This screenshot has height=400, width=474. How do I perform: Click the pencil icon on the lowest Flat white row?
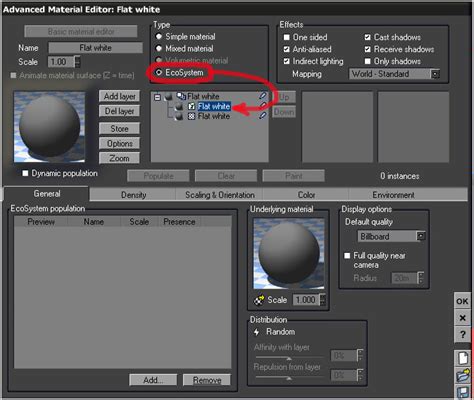pyautogui.click(x=263, y=116)
